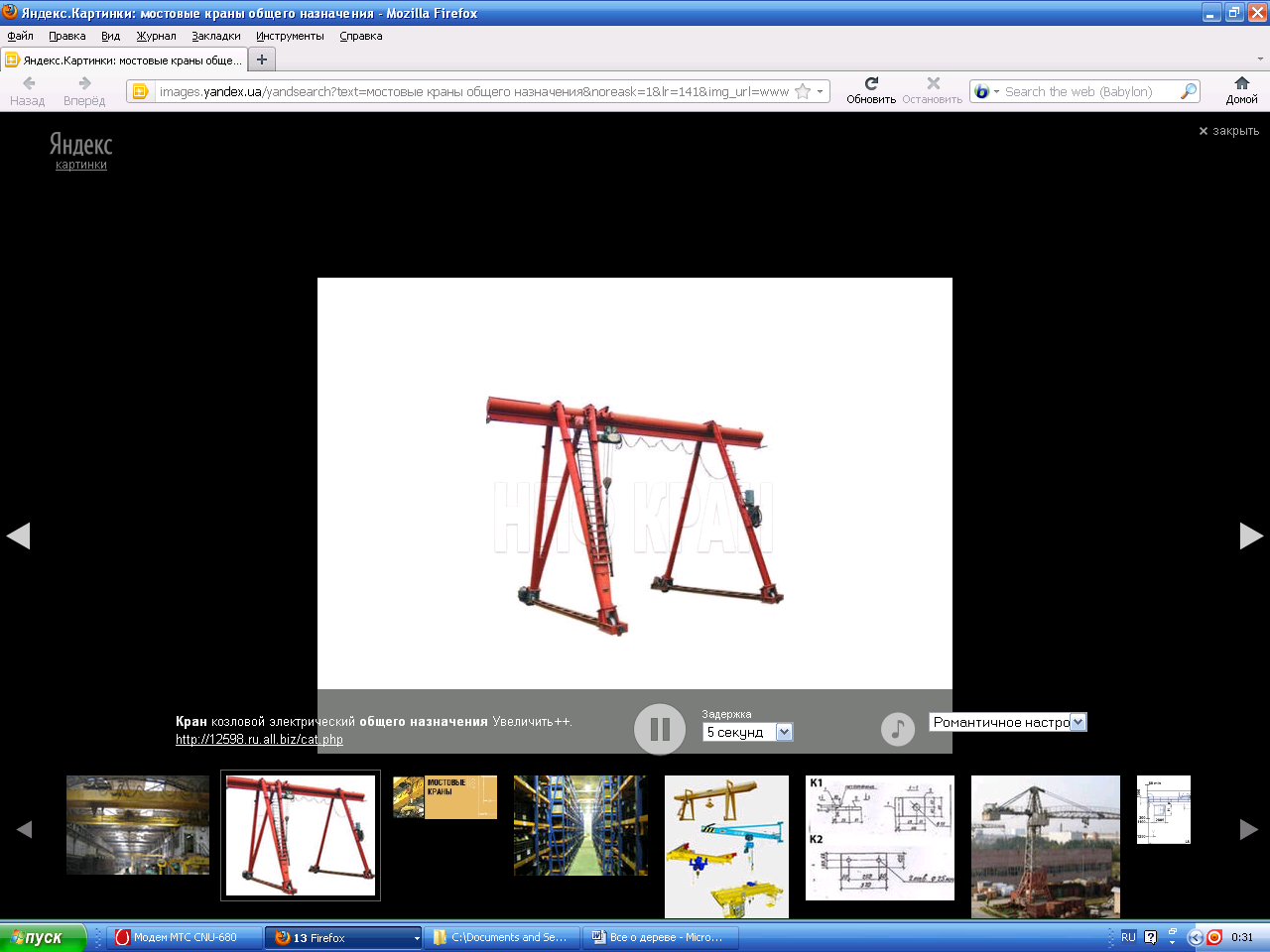Open the Задержка 5 секунд dropdown

tap(747, 732)
